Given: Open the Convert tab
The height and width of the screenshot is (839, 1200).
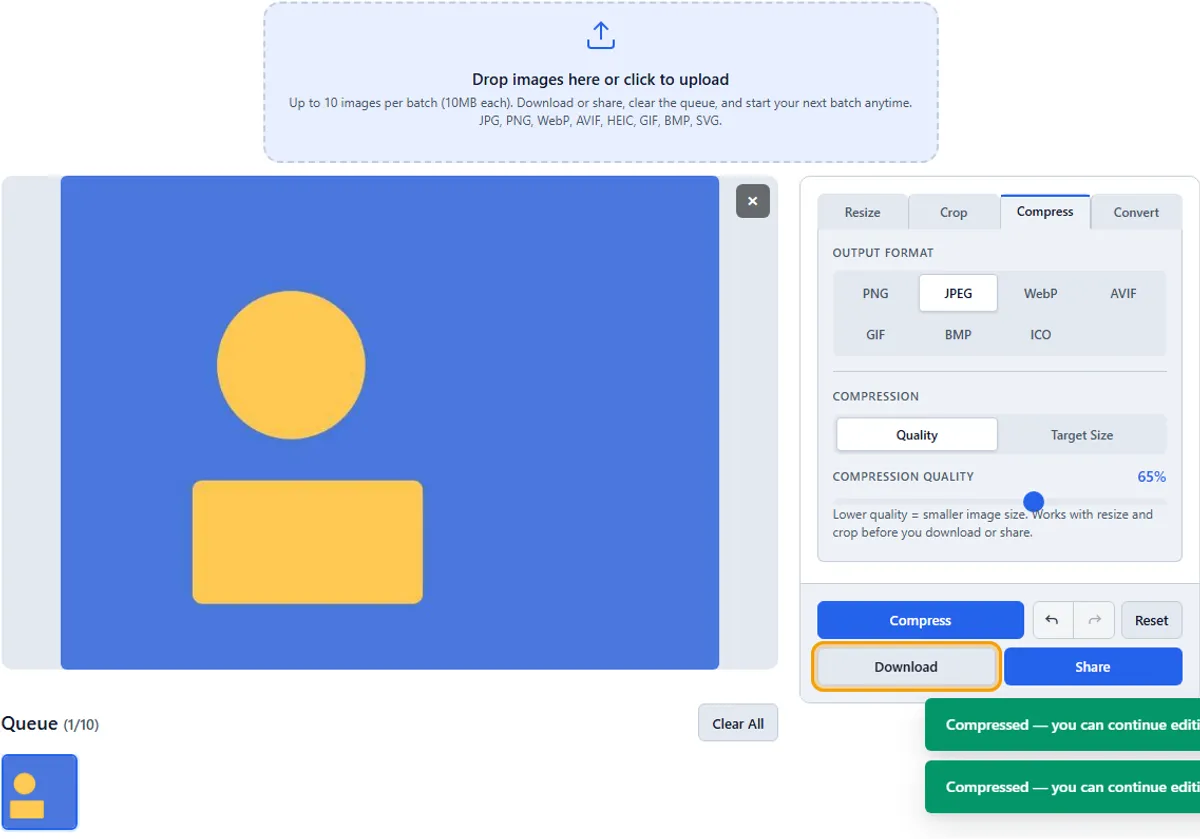Looking at the screenshot, I should (1137, 212).
